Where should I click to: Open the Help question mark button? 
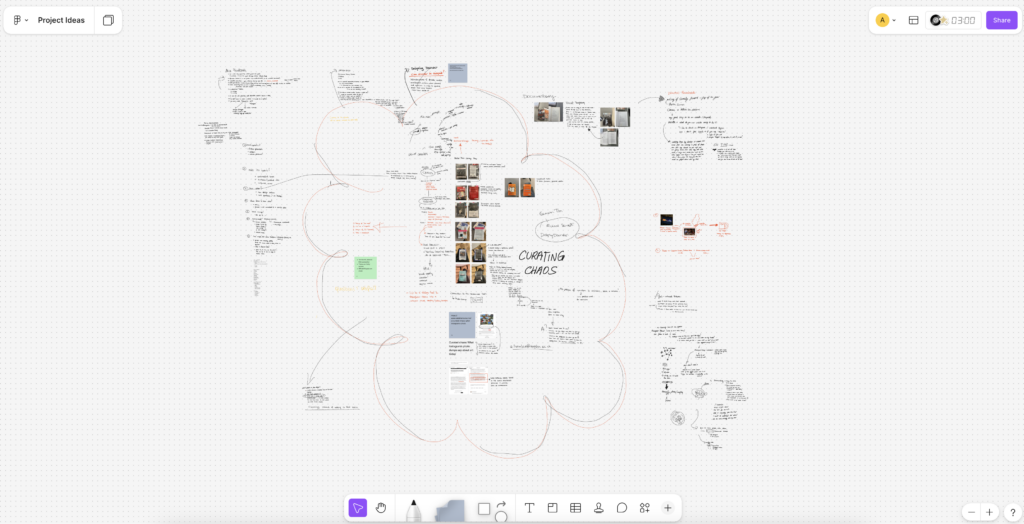pos(1012,512)
